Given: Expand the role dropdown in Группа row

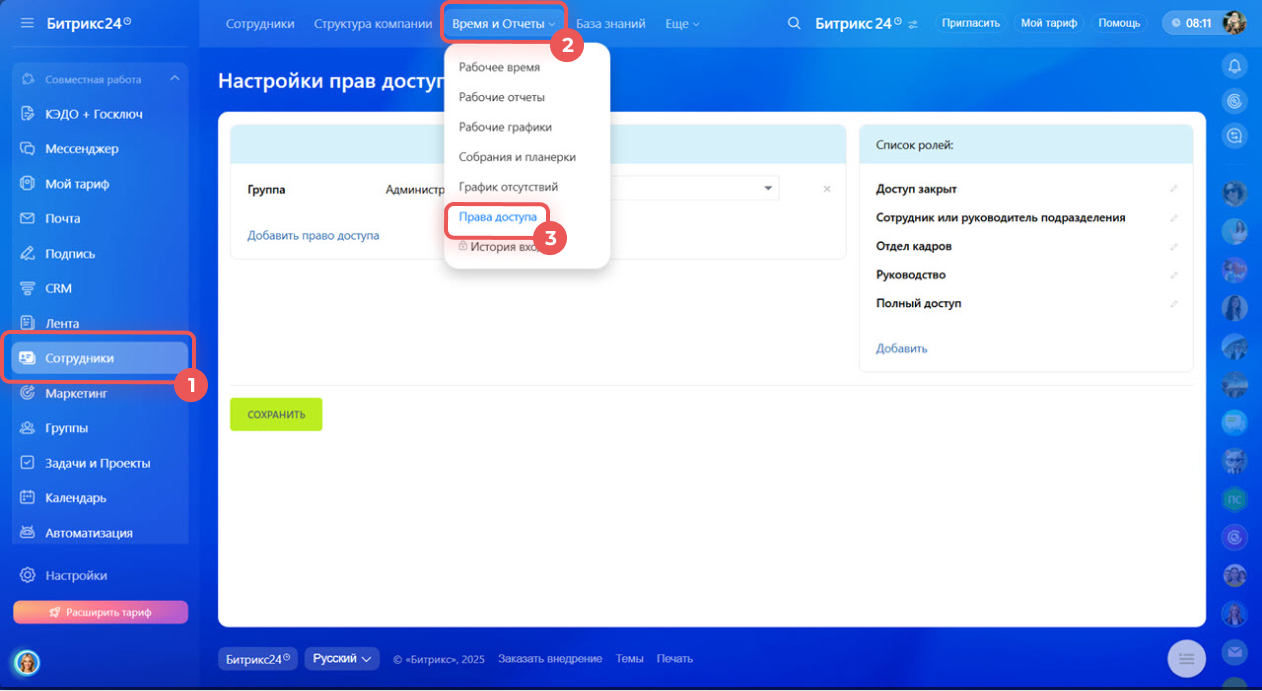Looking at the screenshot, I should (x=768, y=188).
